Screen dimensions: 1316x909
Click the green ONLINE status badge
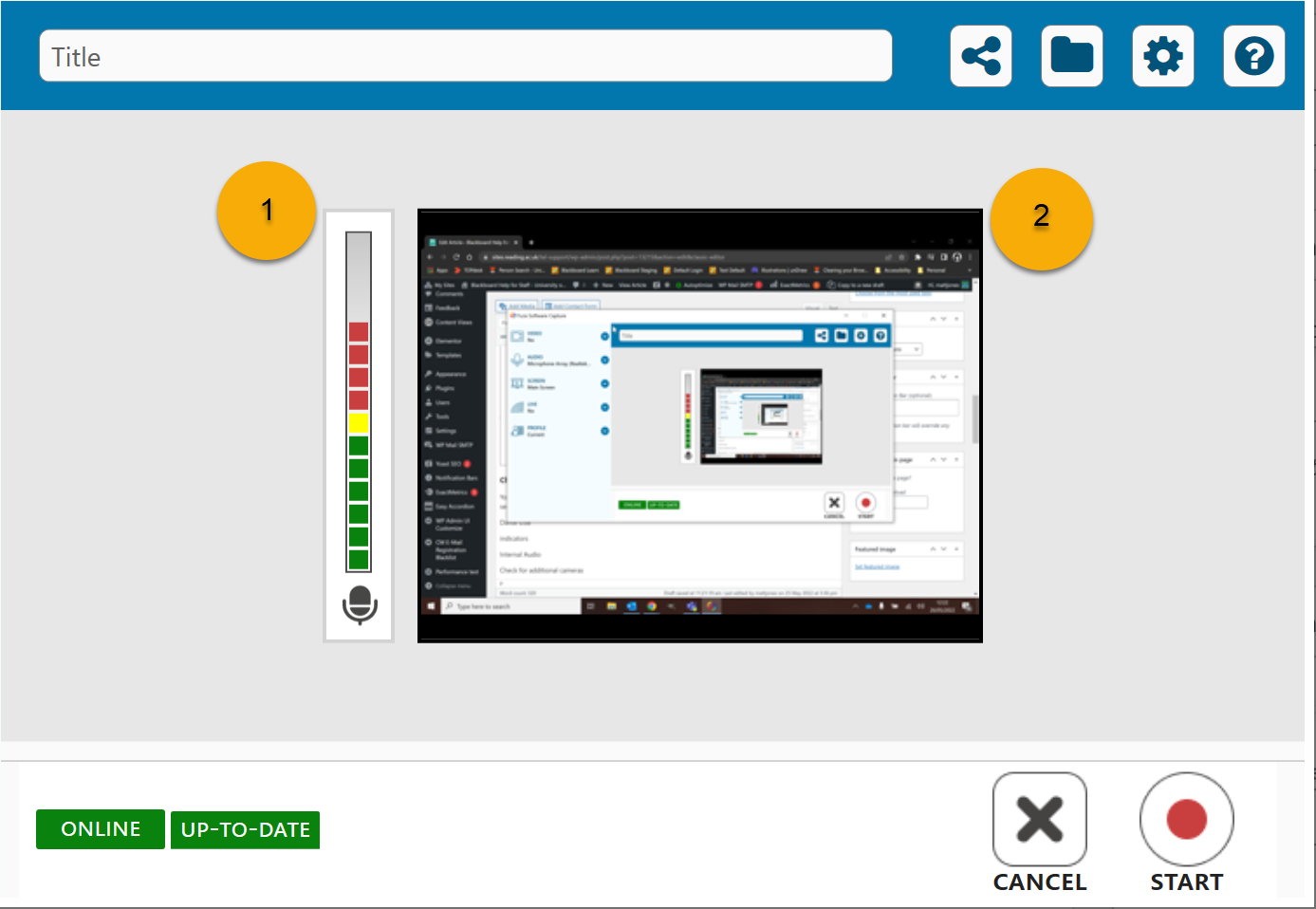pos(101,829)
